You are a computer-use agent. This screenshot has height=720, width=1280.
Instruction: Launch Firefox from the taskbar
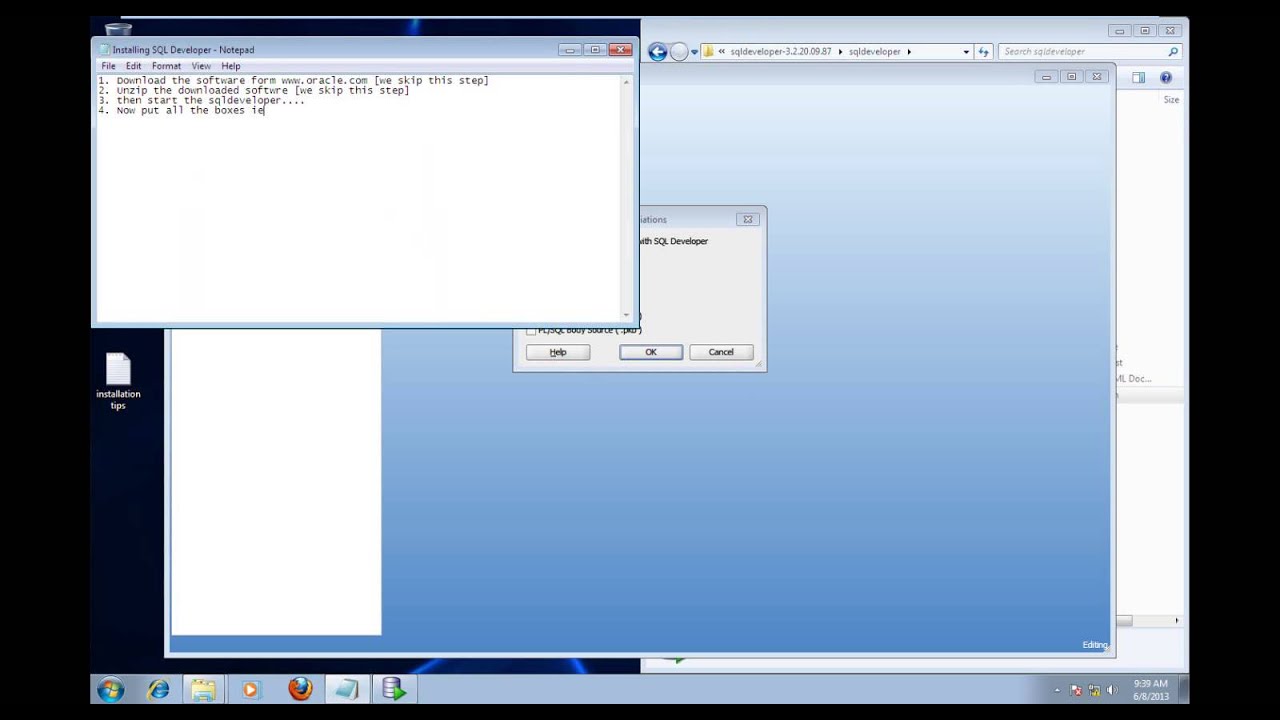(300, 689)
